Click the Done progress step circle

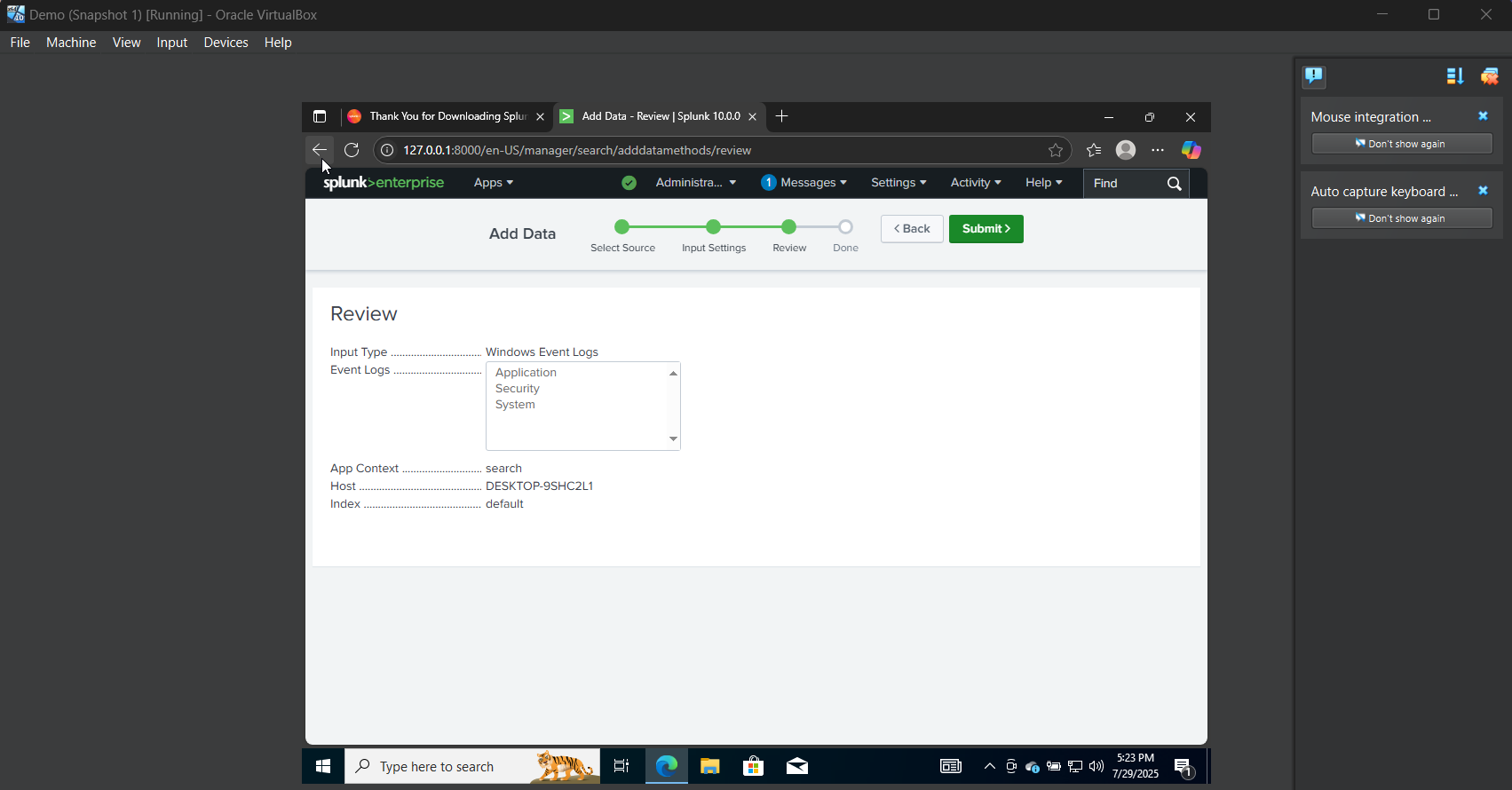click(x=846, y=227)
